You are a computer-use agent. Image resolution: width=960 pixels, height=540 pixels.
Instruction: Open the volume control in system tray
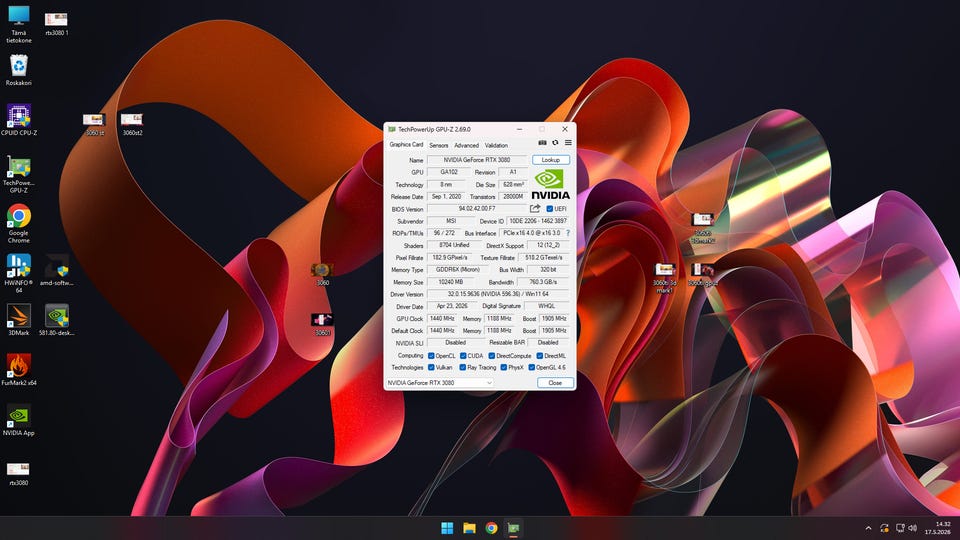(913, 528)
